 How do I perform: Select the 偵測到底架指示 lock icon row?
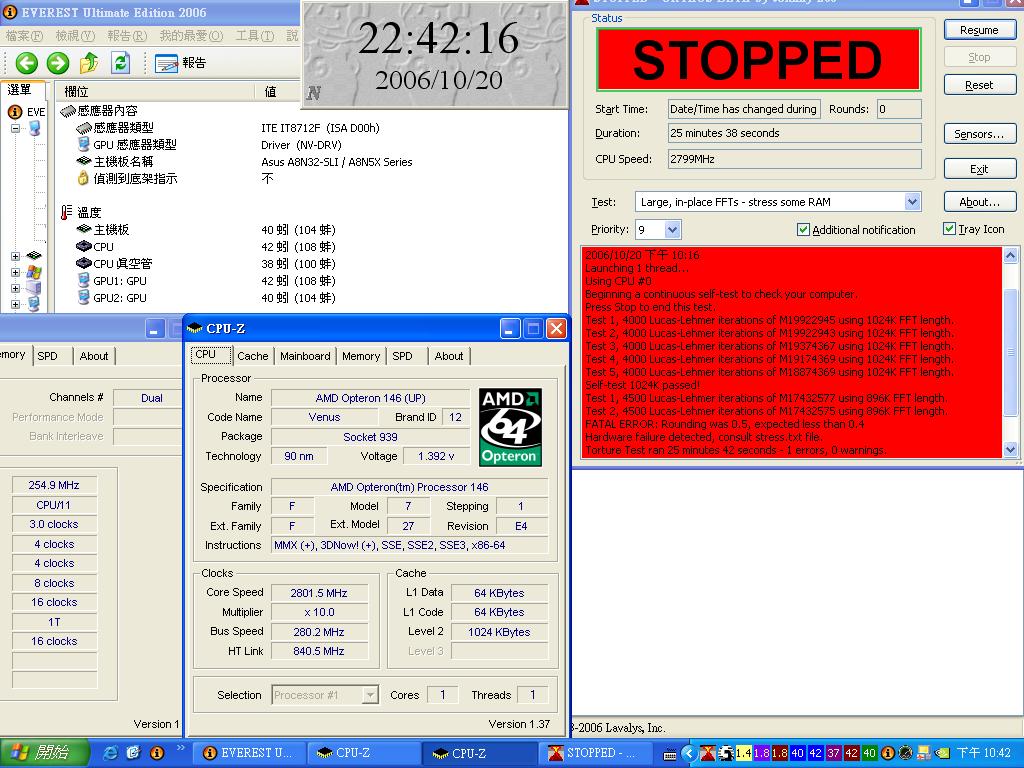tap(127, 178)
